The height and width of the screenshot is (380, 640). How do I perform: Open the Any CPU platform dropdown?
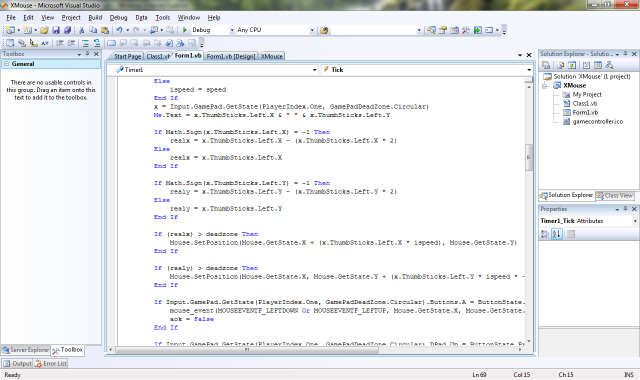click(x=312, y=30)
